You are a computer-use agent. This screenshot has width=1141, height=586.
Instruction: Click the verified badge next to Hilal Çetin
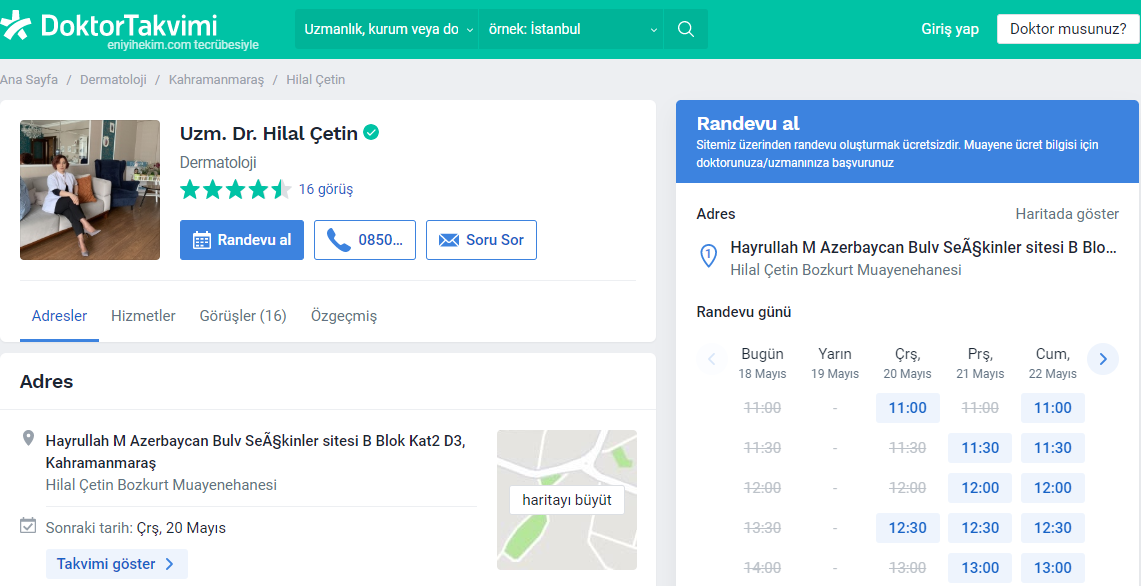(371, 132)
